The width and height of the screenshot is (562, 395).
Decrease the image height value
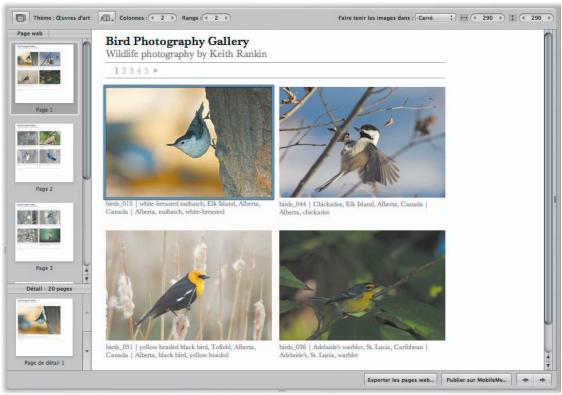click(x=524, y=18)
